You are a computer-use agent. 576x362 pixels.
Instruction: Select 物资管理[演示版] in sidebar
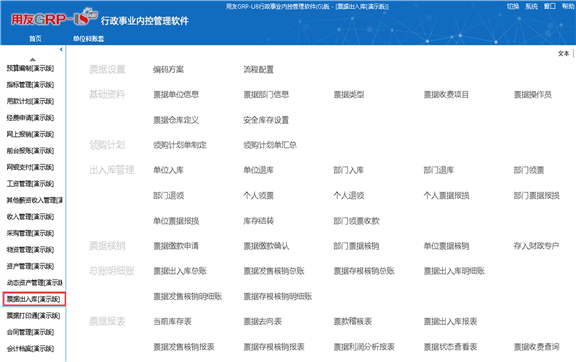tap(30, 250)
